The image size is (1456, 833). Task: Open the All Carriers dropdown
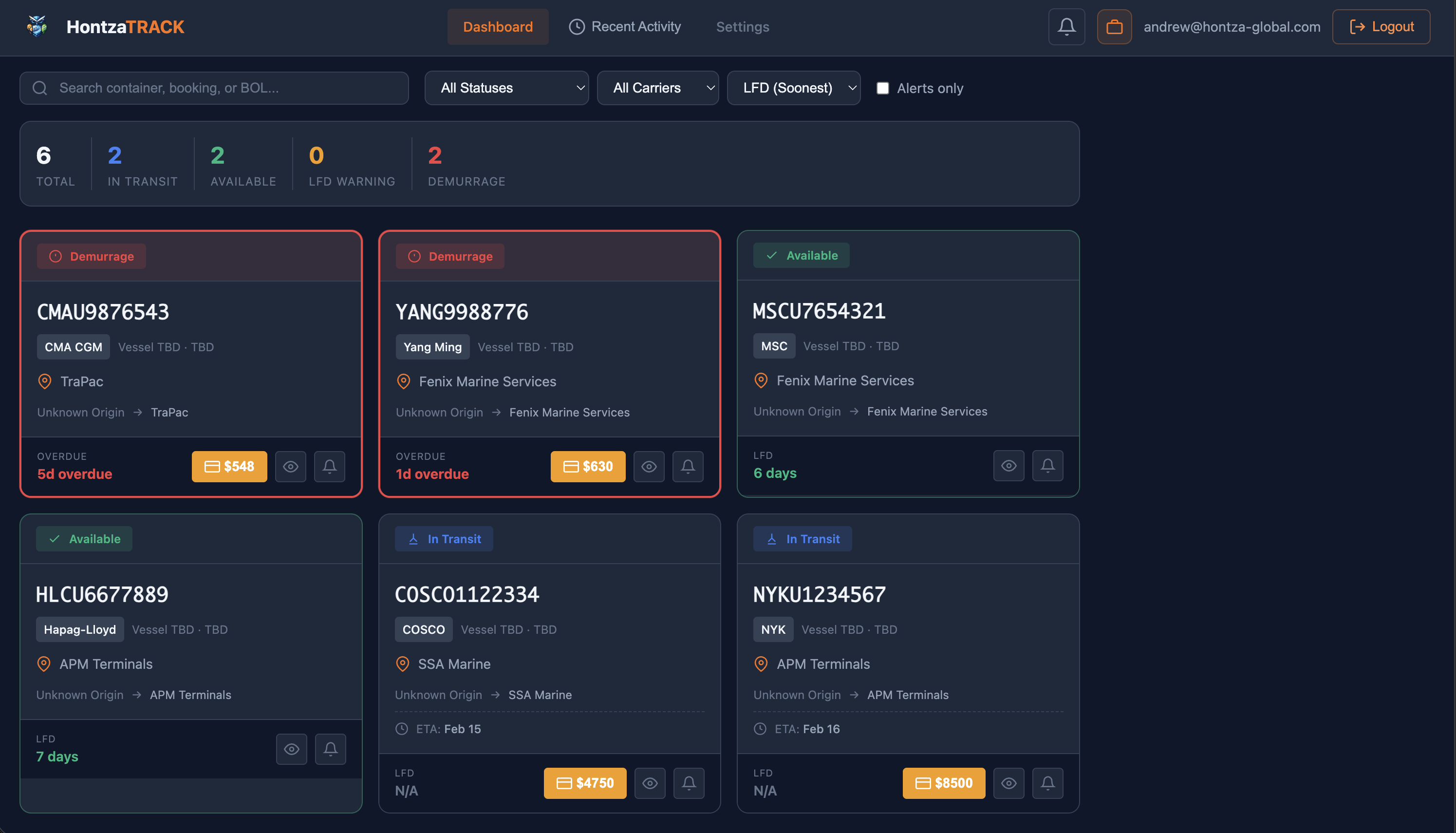point(658,88)
